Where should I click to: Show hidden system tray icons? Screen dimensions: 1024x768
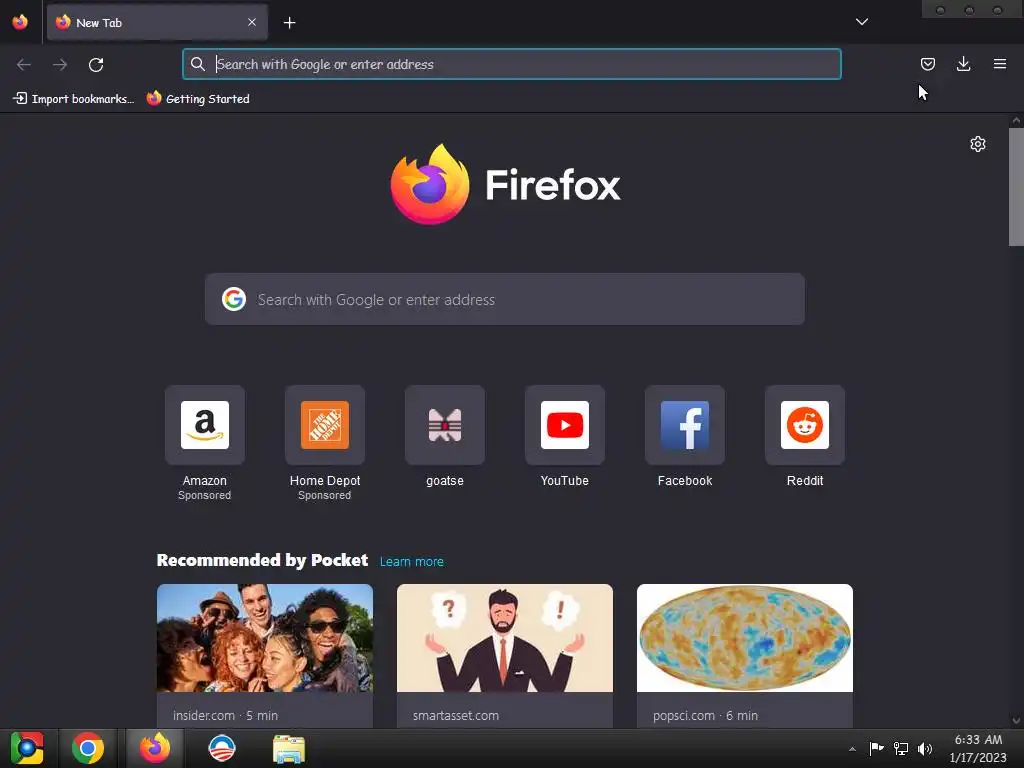[x=852, y=749]
